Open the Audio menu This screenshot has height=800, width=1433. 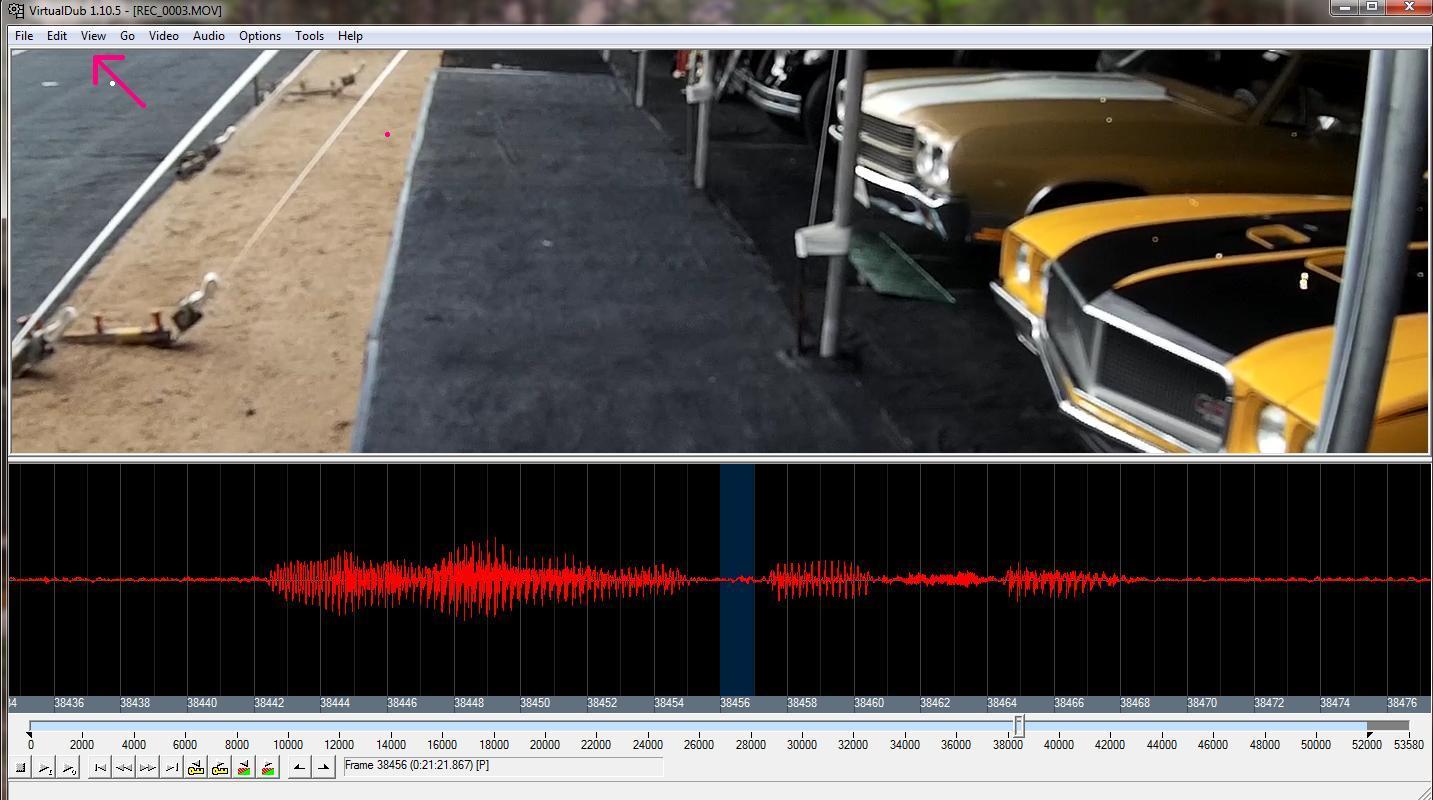208,36
